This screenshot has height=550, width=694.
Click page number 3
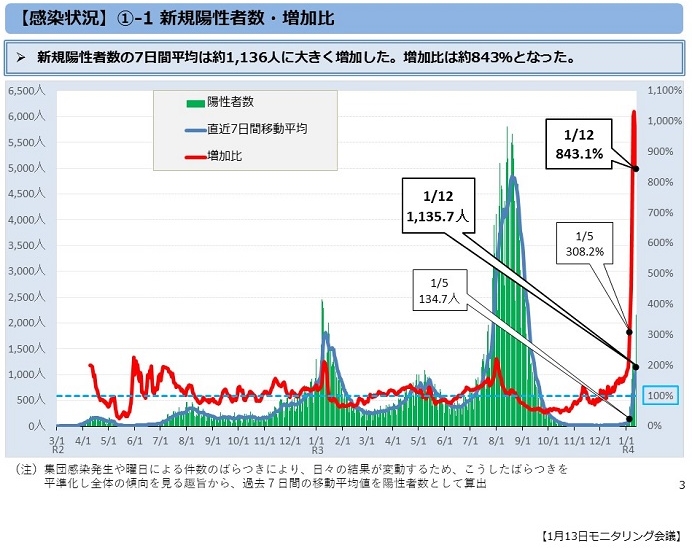pyautogui.click(x=682, y=485)
